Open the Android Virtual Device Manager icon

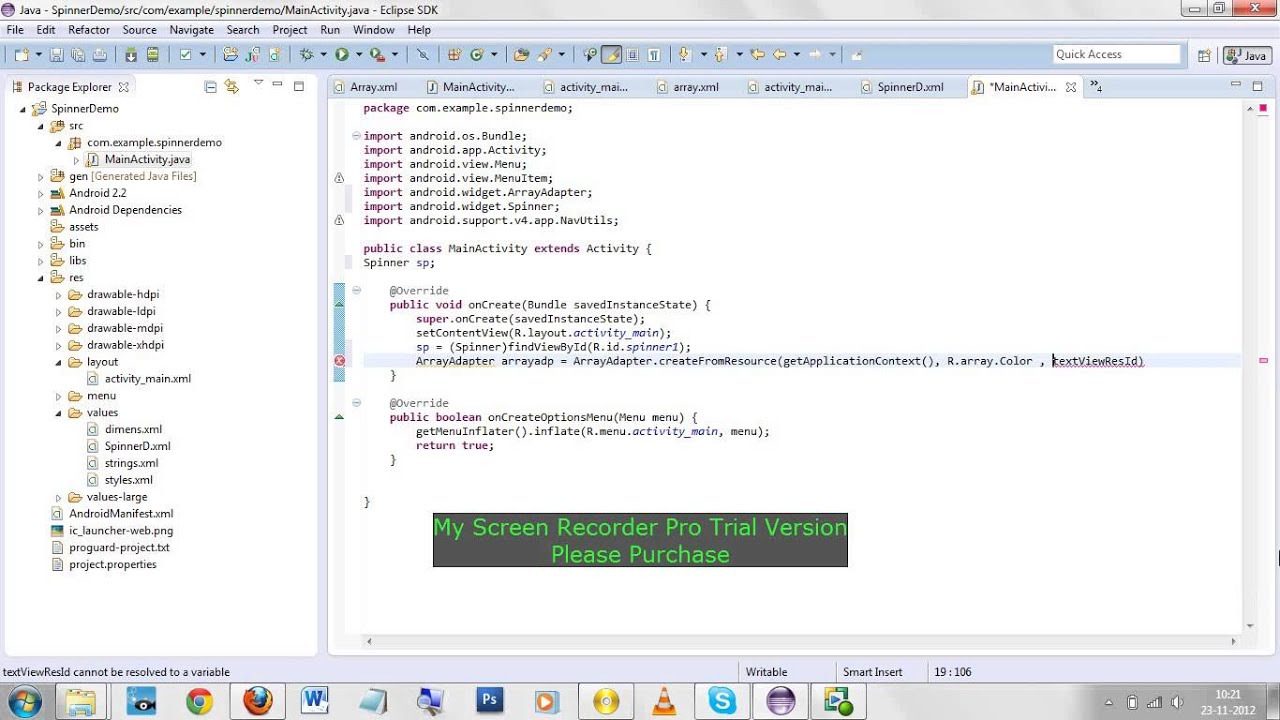(152, 55)
